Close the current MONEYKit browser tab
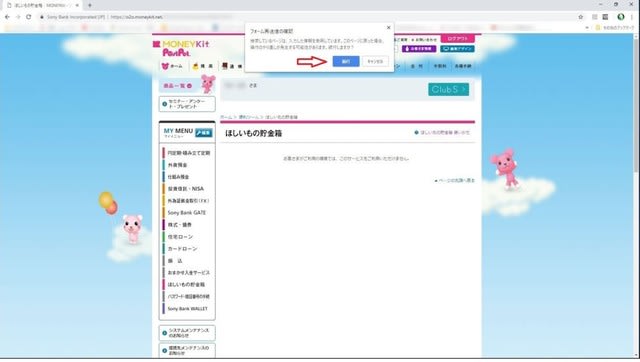640x362 pixels. (x=77, y=5)
